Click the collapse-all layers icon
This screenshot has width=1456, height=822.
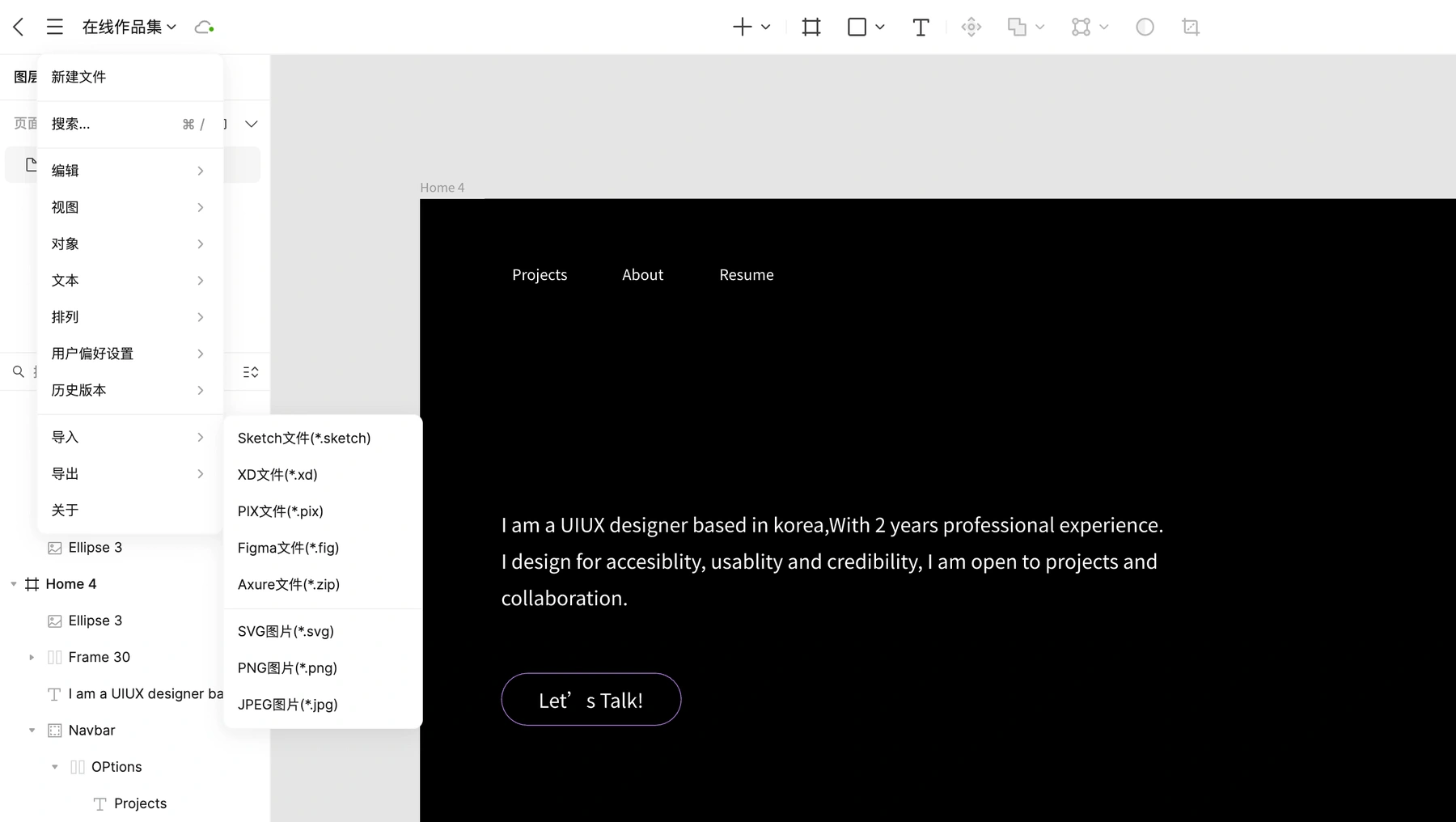click(x=251, y=372)
